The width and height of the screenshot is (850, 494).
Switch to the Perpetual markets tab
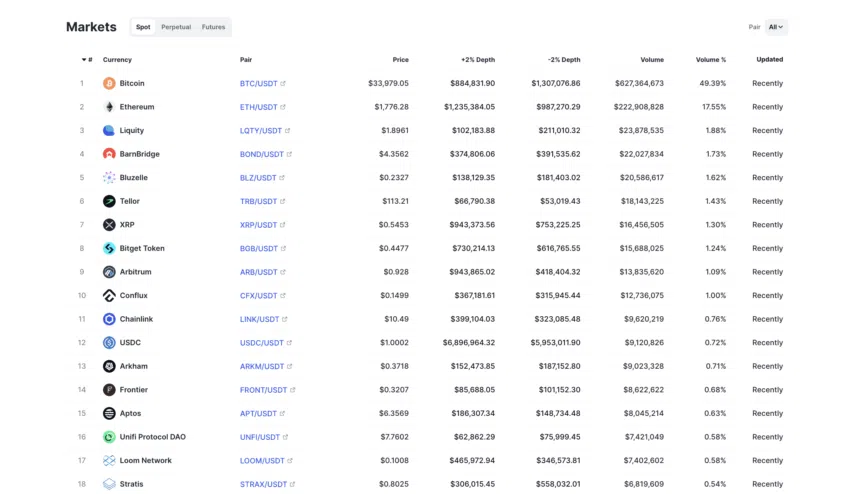click(x=176, y=27)
